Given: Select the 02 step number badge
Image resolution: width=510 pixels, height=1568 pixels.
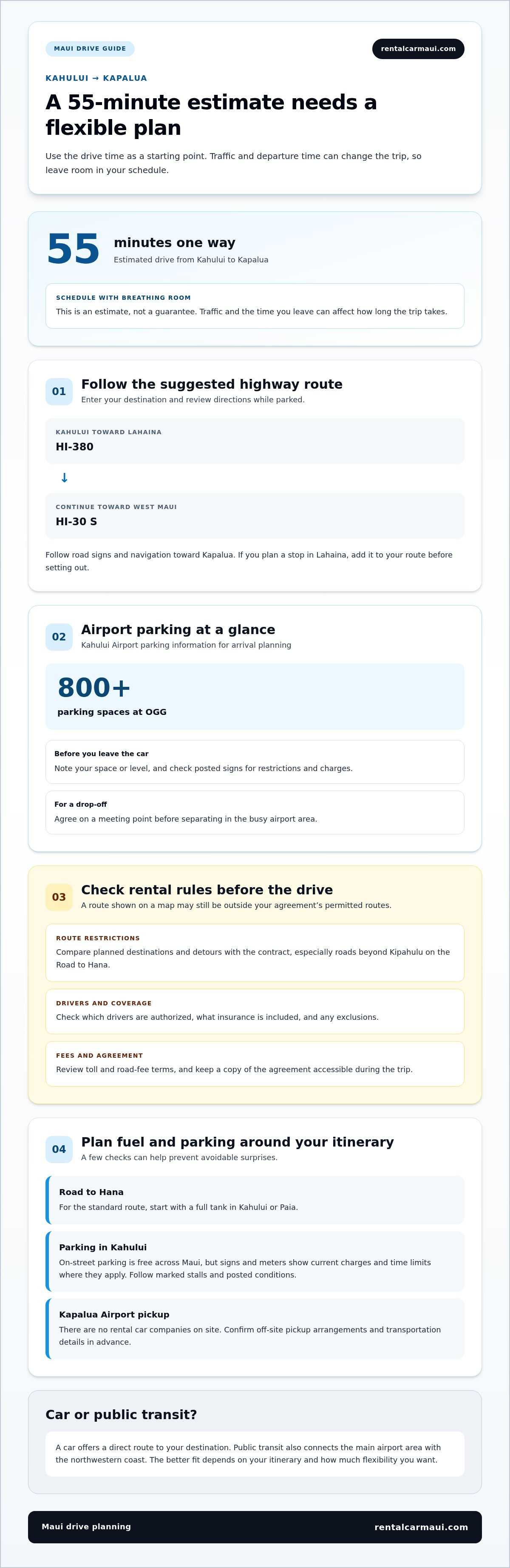Looking at the screenshot, I should (x=59, y=637).
